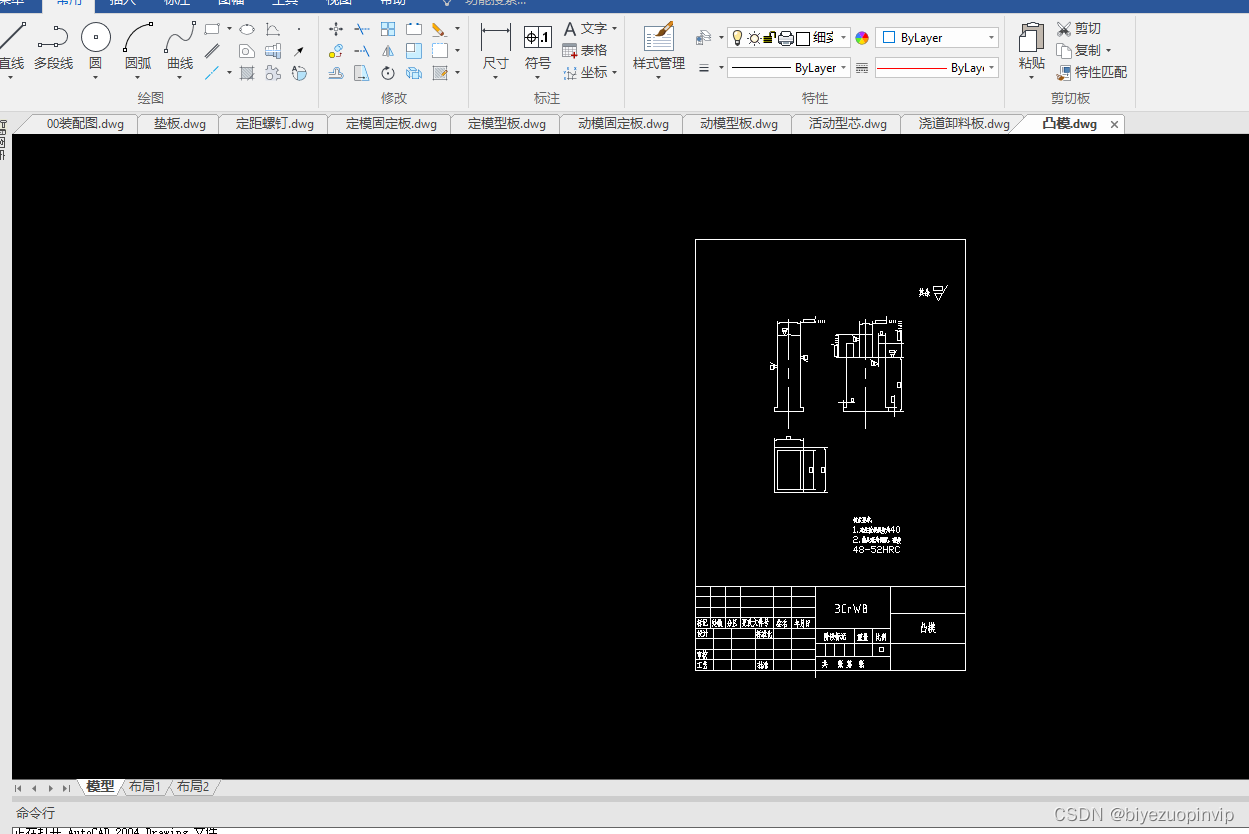Viewport: 1249px width, 834px height.
Task: Close the 凸模.dwg tab
Action: point(1115,125)
